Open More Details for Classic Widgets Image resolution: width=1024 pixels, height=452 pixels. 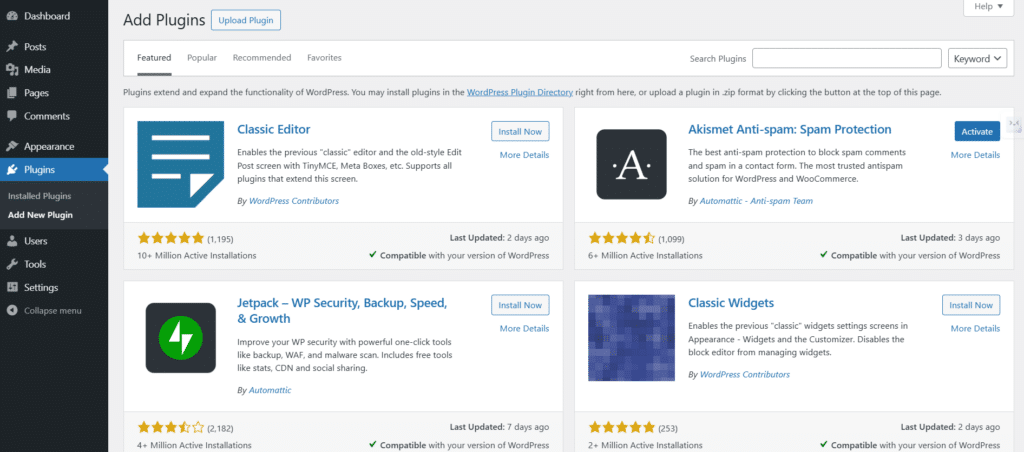click(975, 329)
